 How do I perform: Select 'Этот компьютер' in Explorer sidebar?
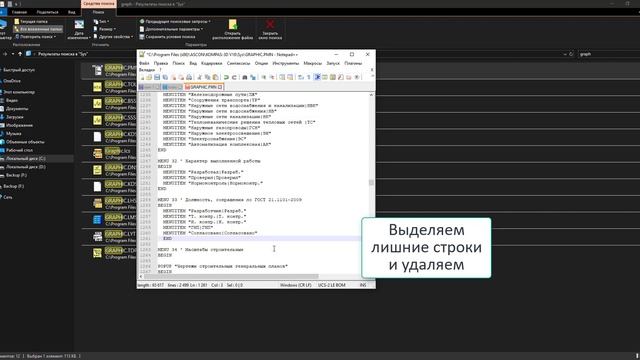[19, 92]
